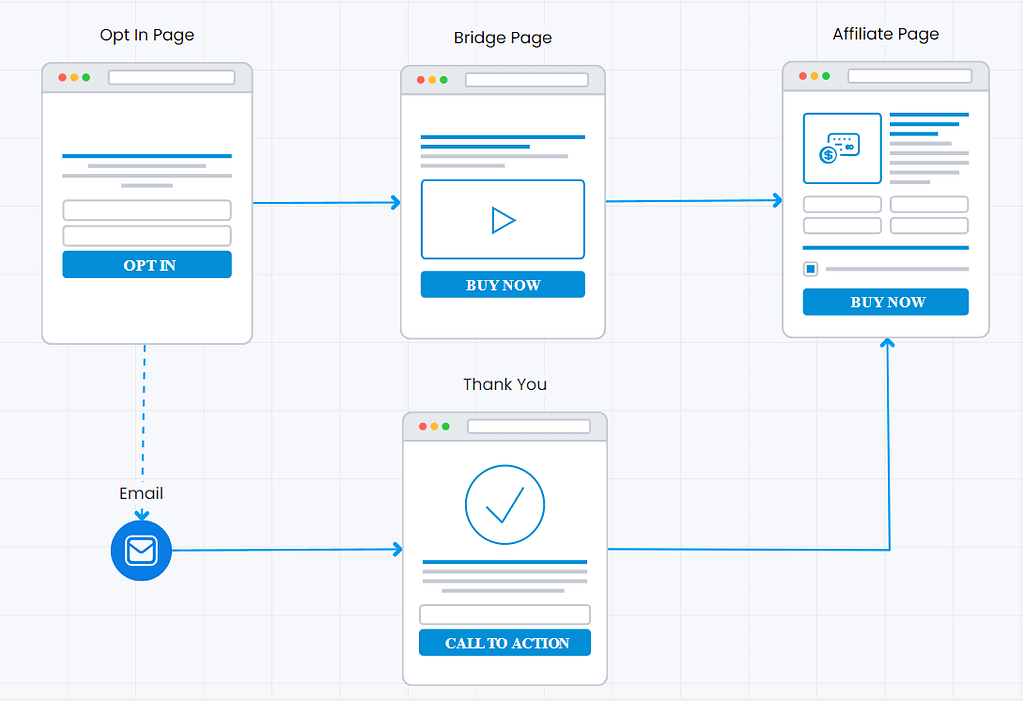
Task: Click the first input field on Opt In Page
Action: coord(147,210)
